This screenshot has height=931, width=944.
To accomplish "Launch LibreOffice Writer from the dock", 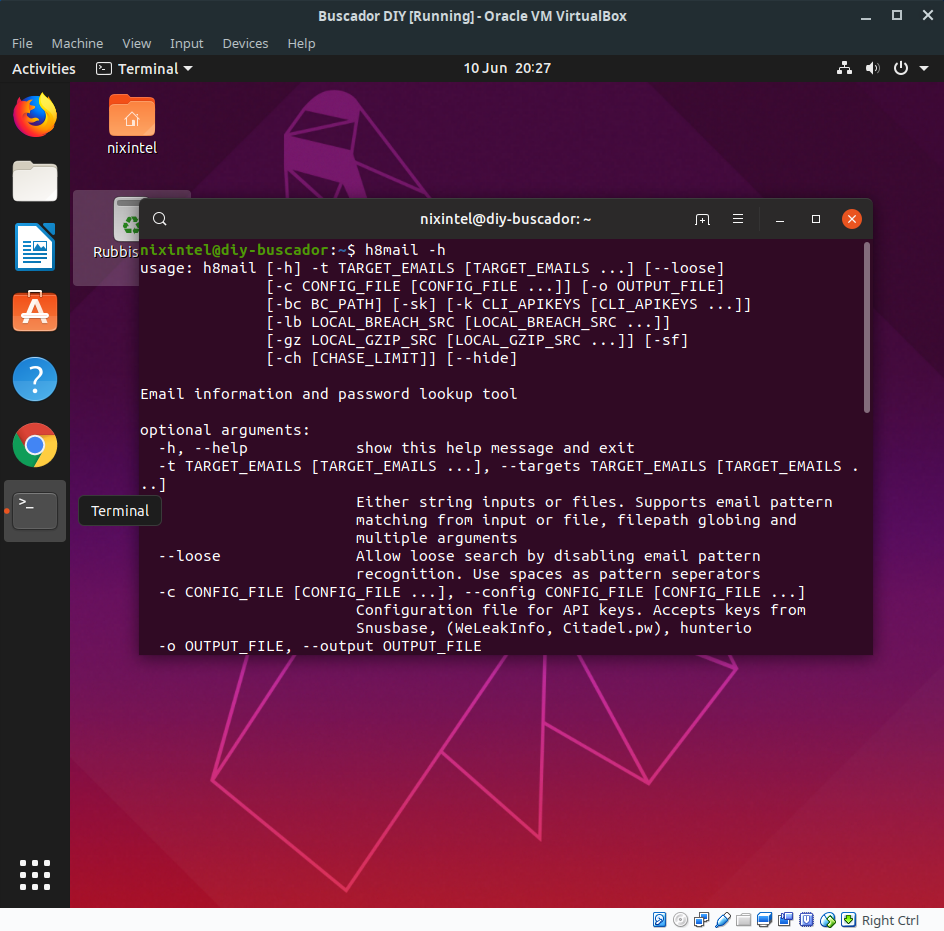I will click(x=35, y=247).
